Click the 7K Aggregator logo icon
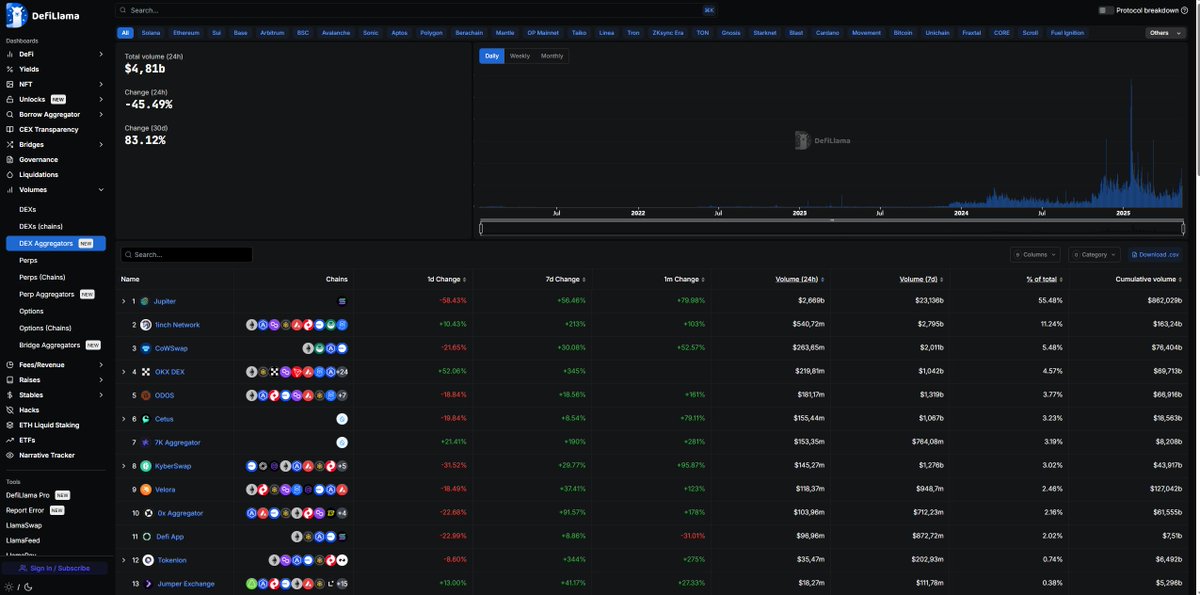 click(x=145, y=442)
